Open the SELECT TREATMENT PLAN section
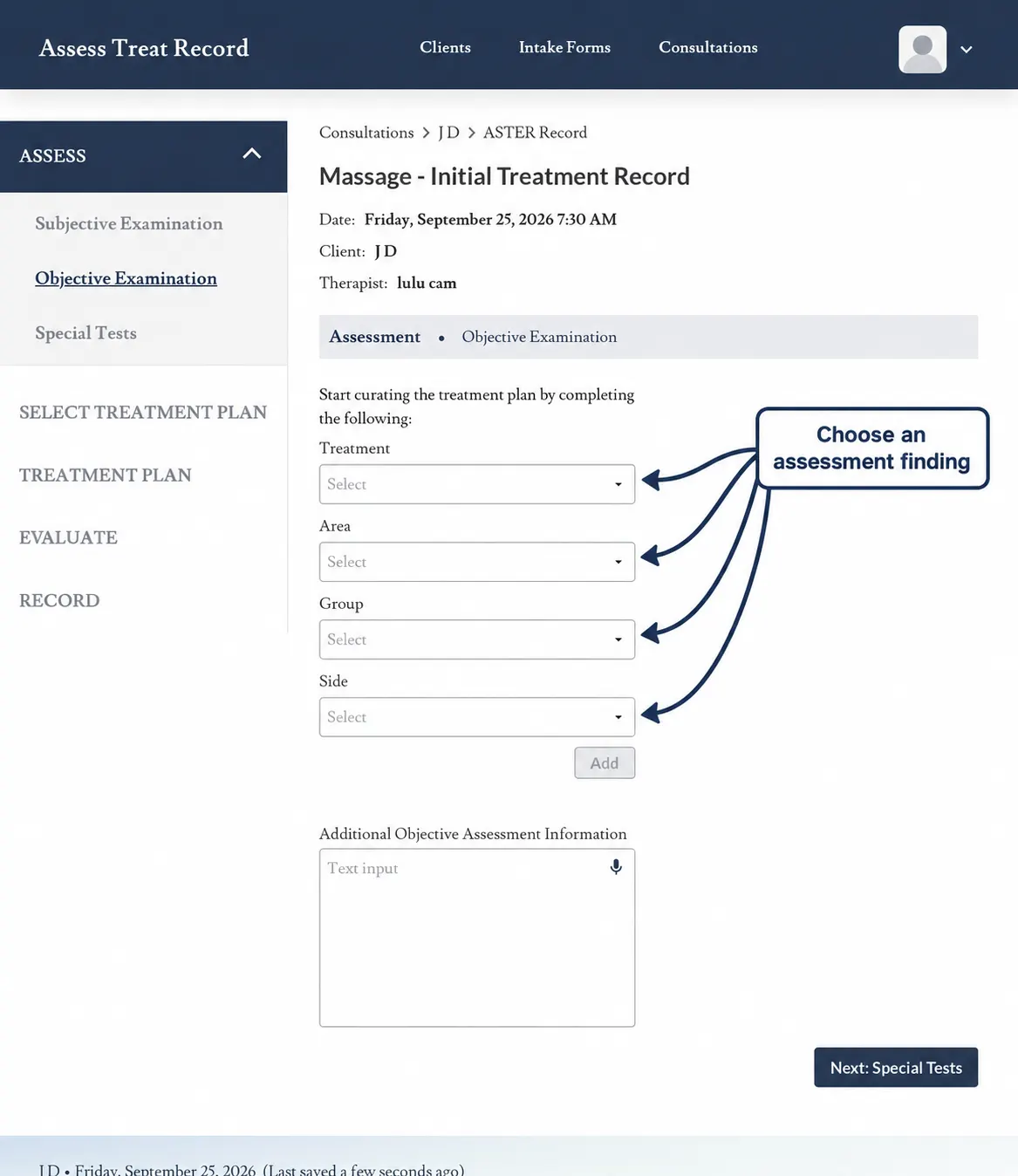 pos(143,412)
